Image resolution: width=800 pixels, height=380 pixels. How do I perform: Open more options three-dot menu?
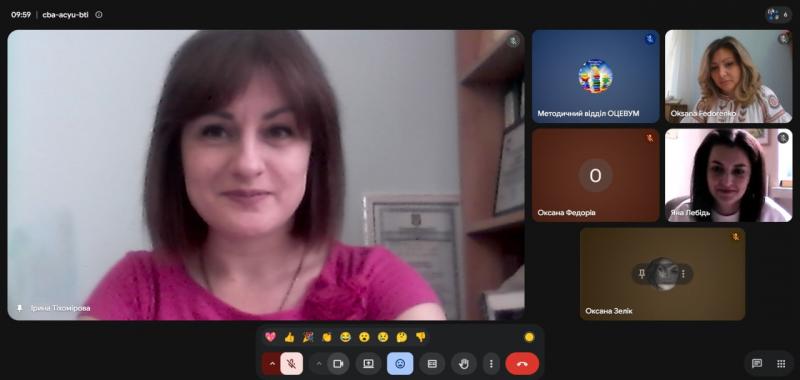pyautogui.click(x=491, y=364)
